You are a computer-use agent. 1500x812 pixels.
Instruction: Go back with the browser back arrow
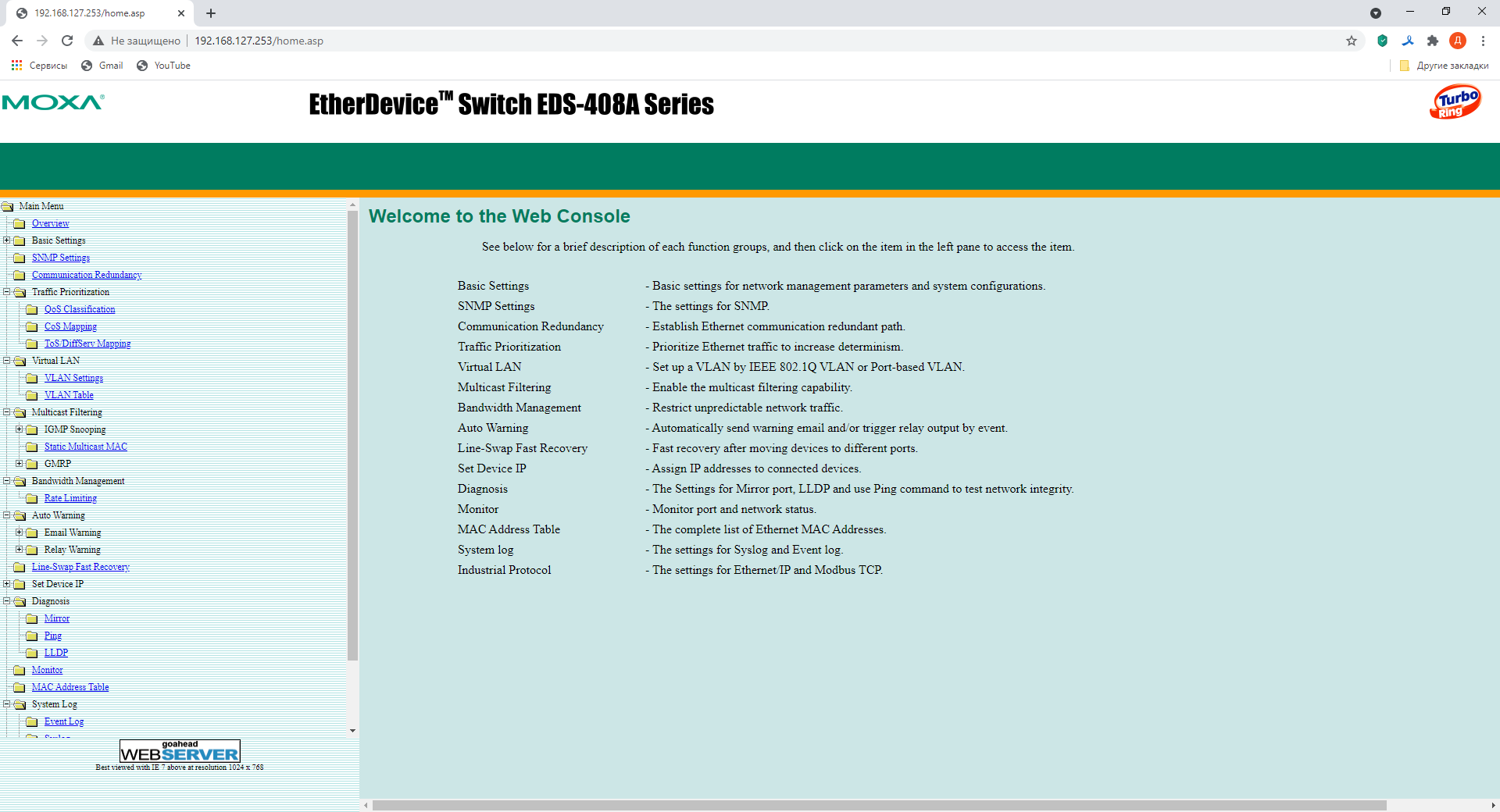point(17,41)
